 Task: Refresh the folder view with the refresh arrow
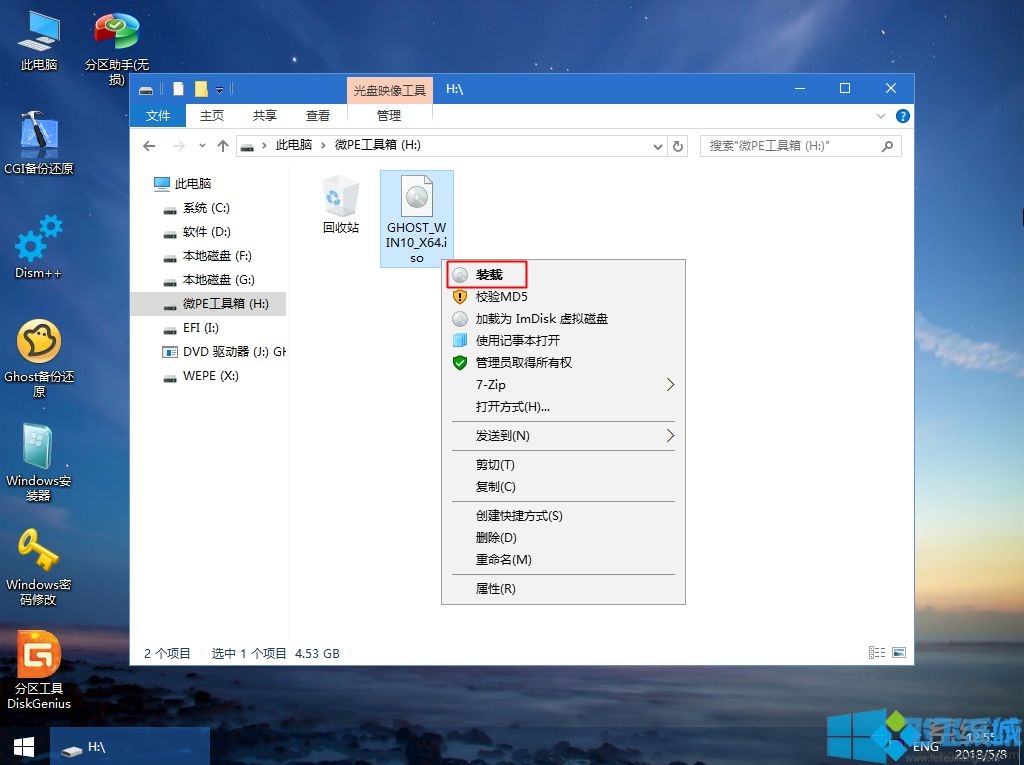(x=678, y=145)
